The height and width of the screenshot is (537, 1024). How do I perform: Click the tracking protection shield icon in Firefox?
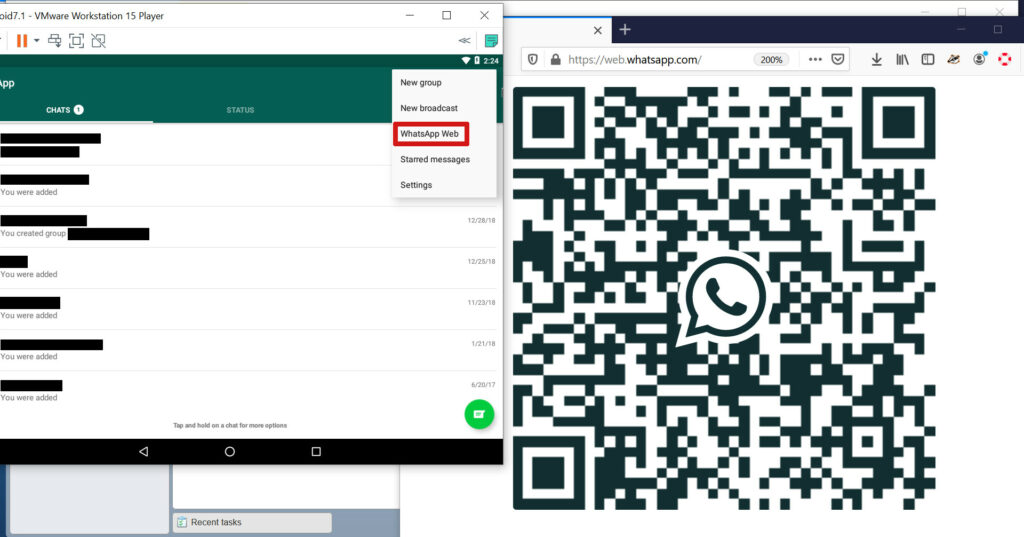(x=533, y=59)
